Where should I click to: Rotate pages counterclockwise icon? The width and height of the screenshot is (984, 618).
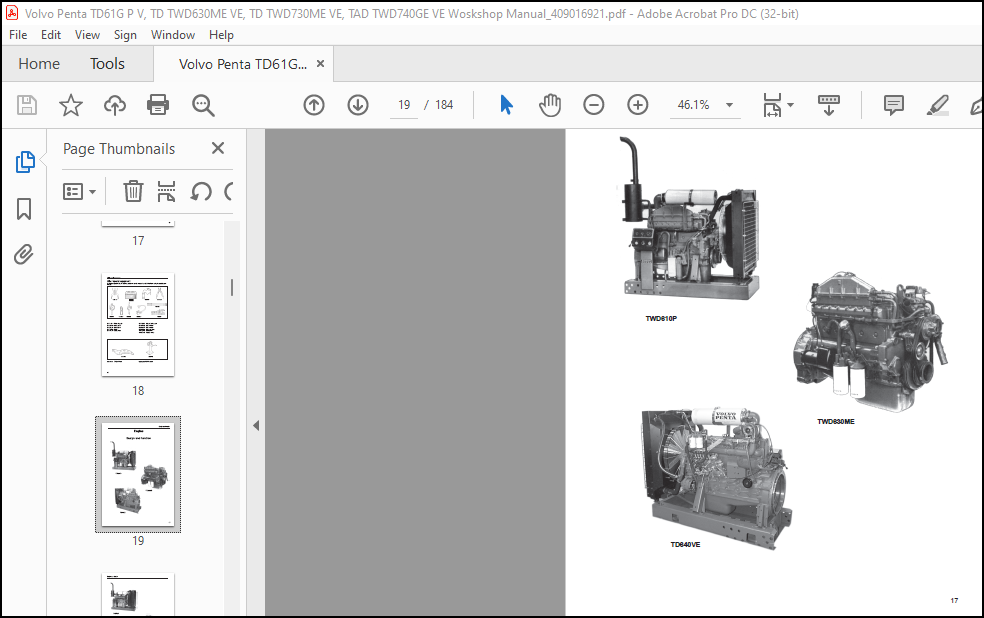pos(201,191)
